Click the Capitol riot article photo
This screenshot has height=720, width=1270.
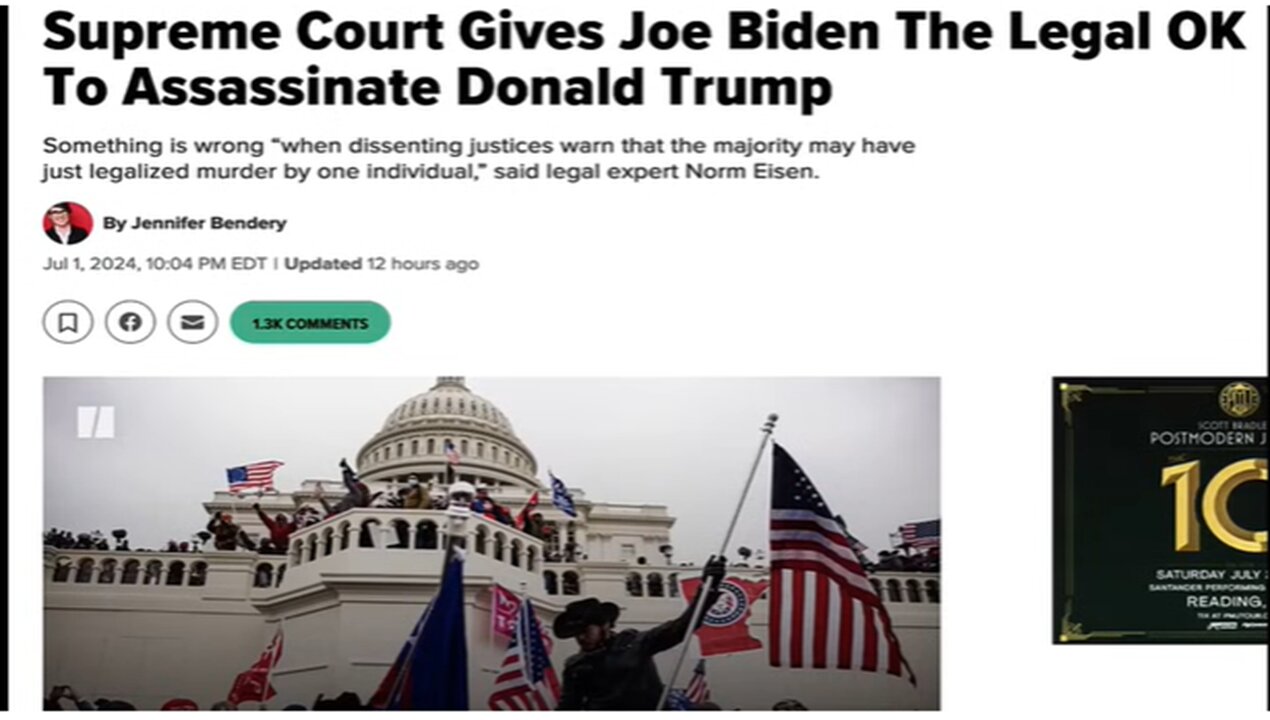pyautogui.click(x=491, y=543)
